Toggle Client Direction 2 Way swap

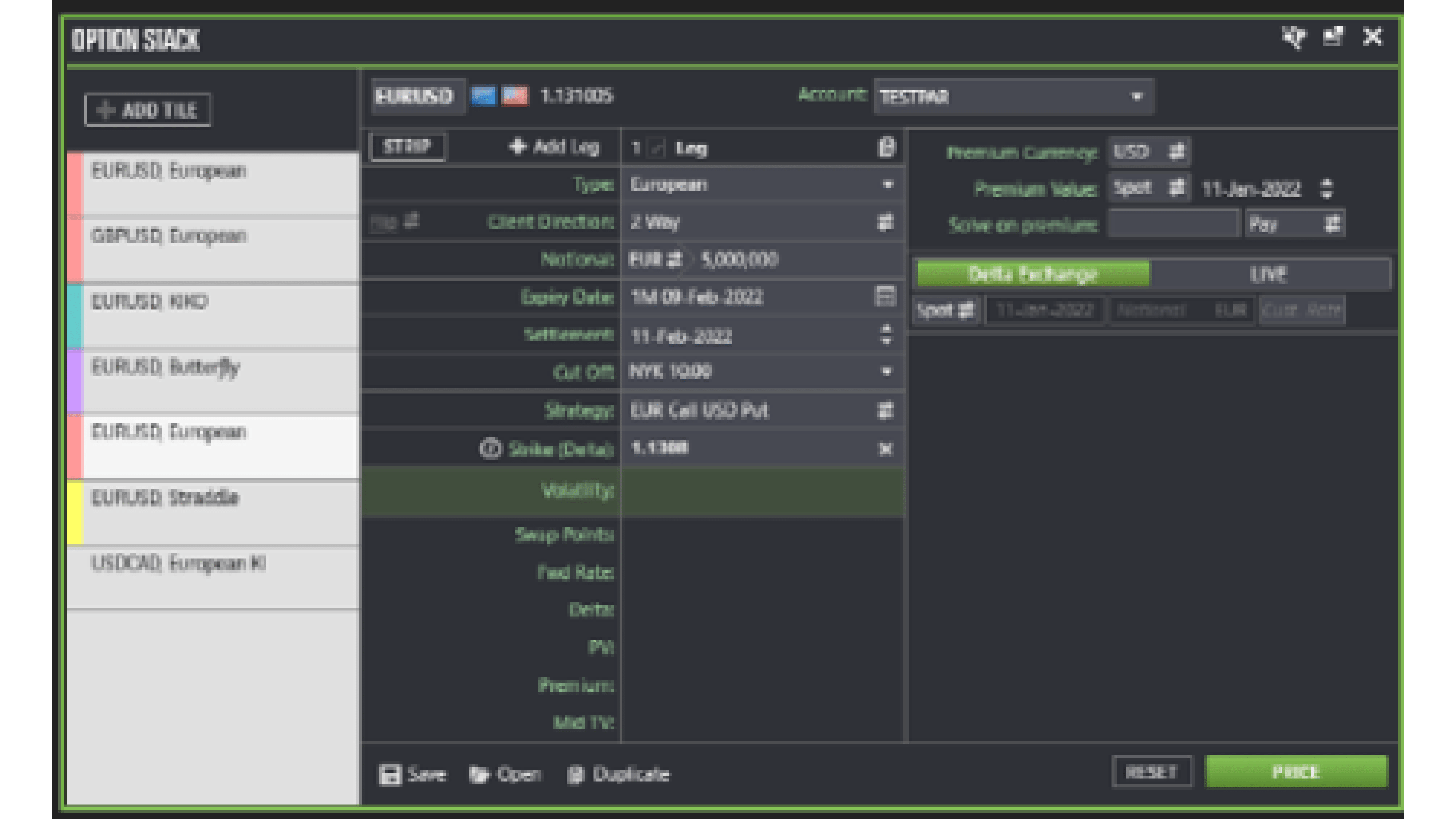885,222
